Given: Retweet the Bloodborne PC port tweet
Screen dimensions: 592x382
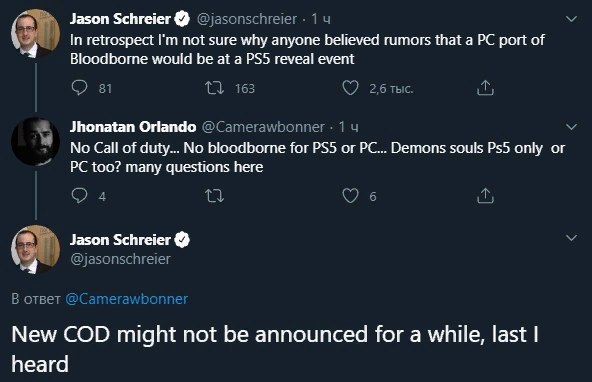Looking at the screenshot, I should [214, 88].
